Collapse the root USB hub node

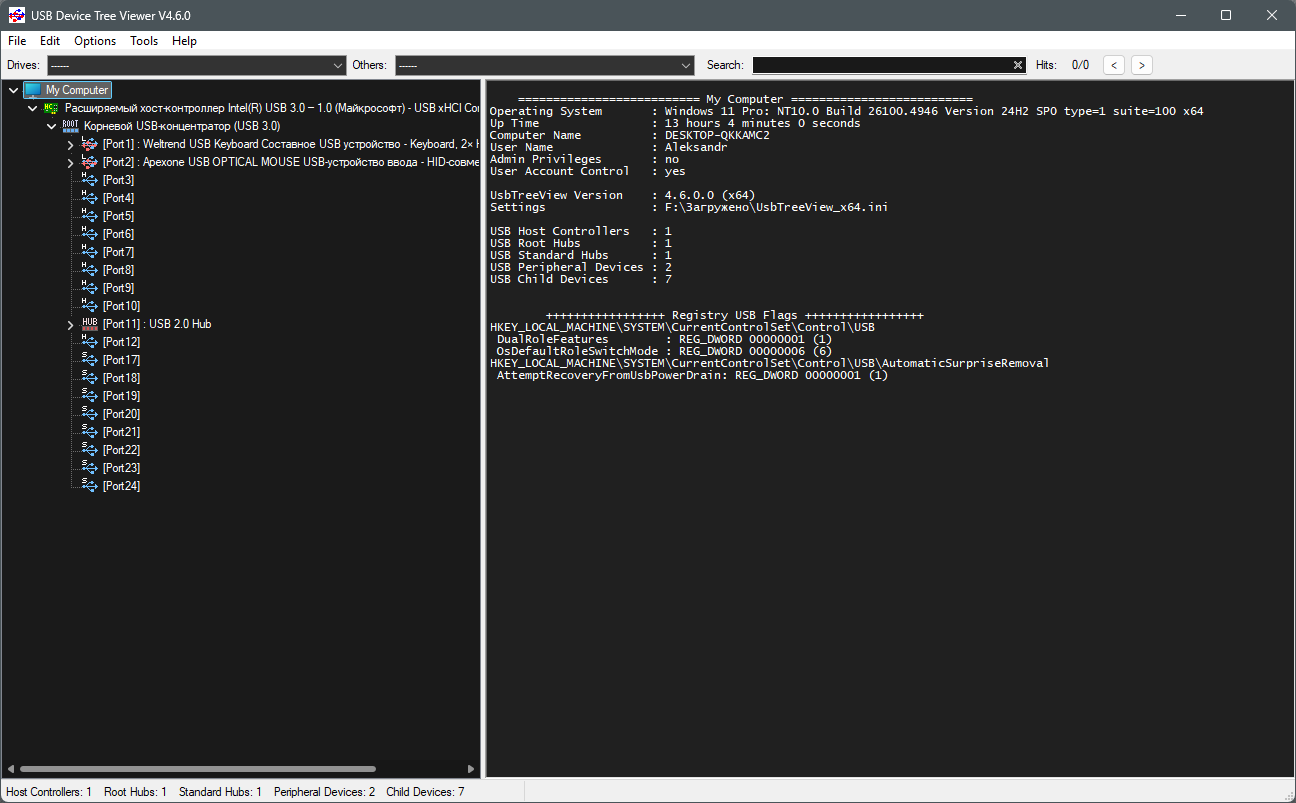pos(51,126)
